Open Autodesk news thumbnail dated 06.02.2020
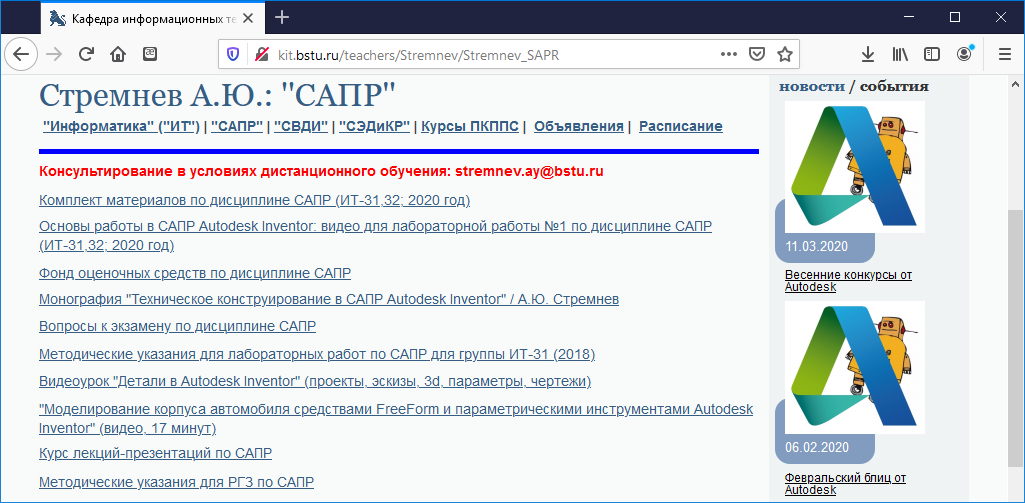This screenshot has height=503, width=1025. tap(855, 368)
